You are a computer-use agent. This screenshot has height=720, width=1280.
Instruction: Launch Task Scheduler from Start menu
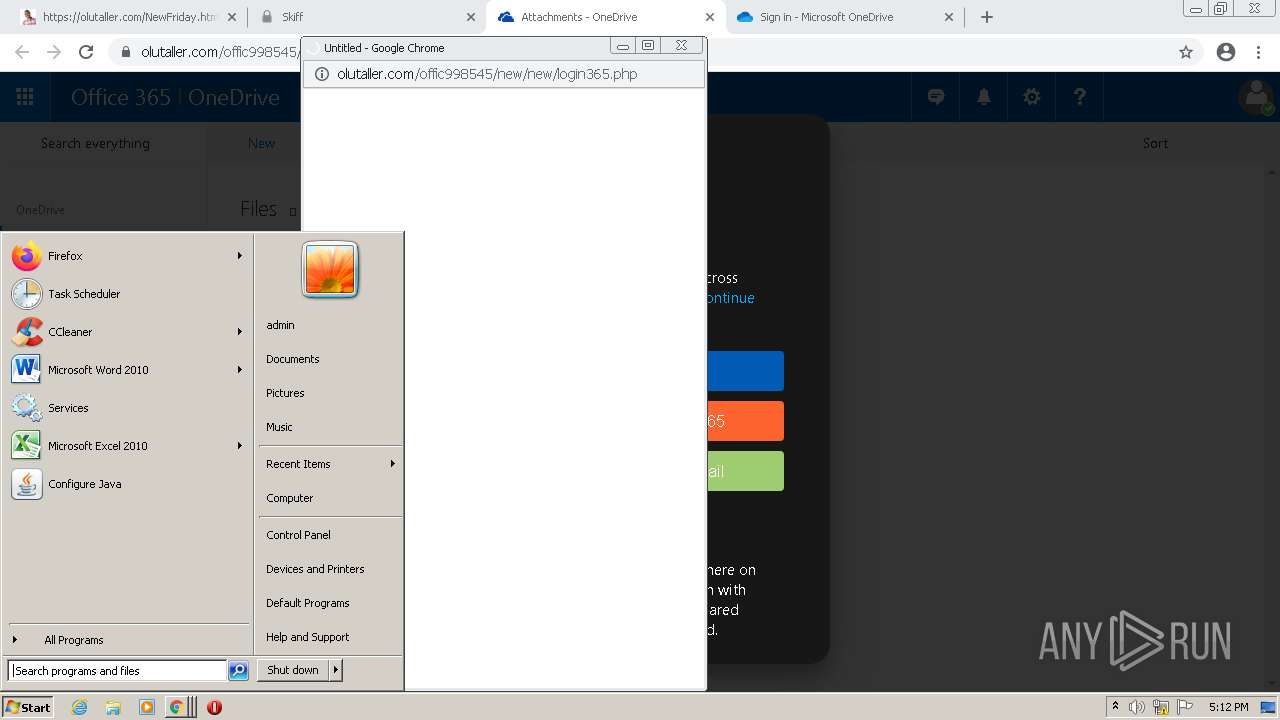point(127,294)
